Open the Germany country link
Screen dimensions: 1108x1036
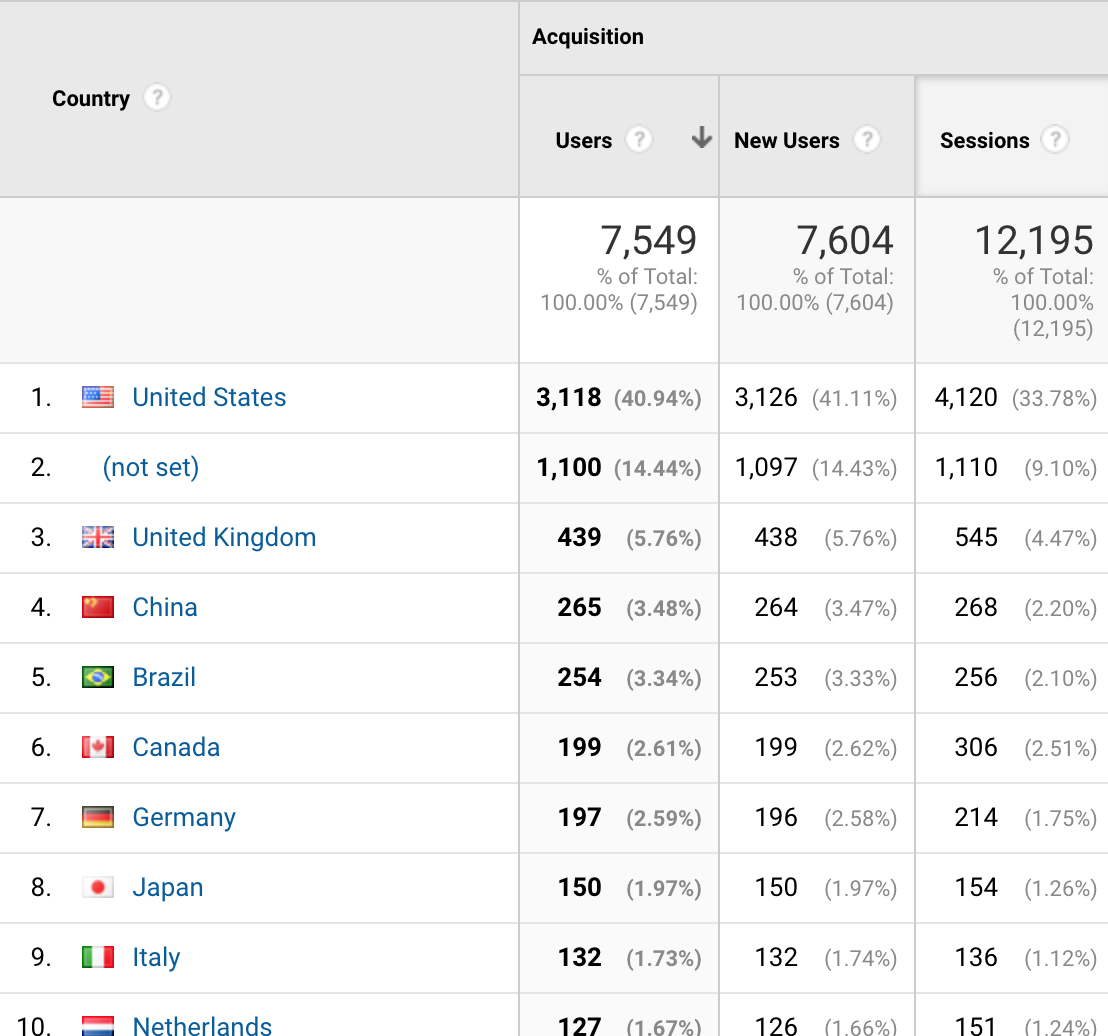tap(184, 817)
